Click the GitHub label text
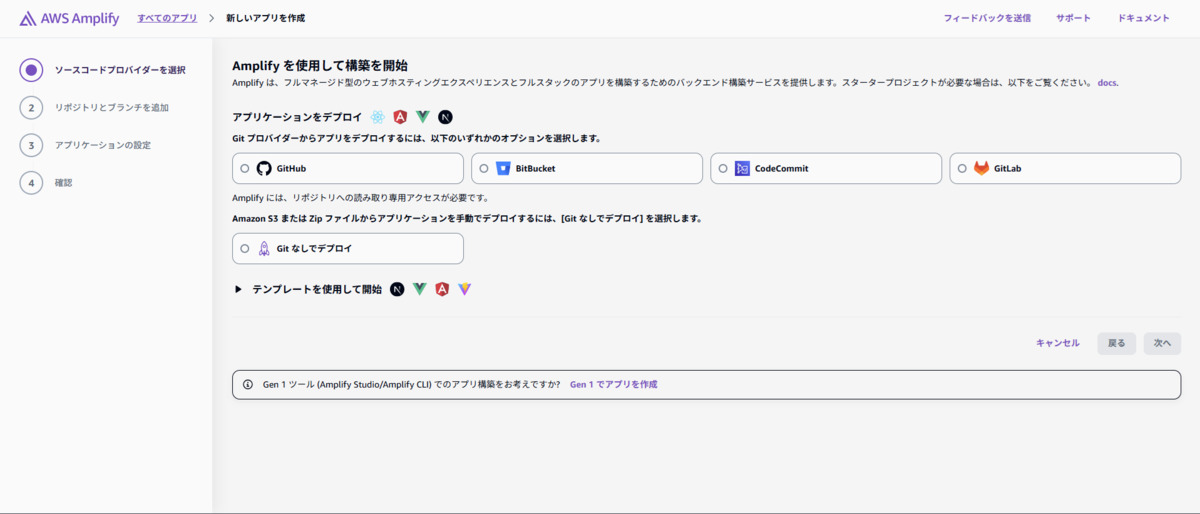1200x514 pixels. click(x=292, y=168)
